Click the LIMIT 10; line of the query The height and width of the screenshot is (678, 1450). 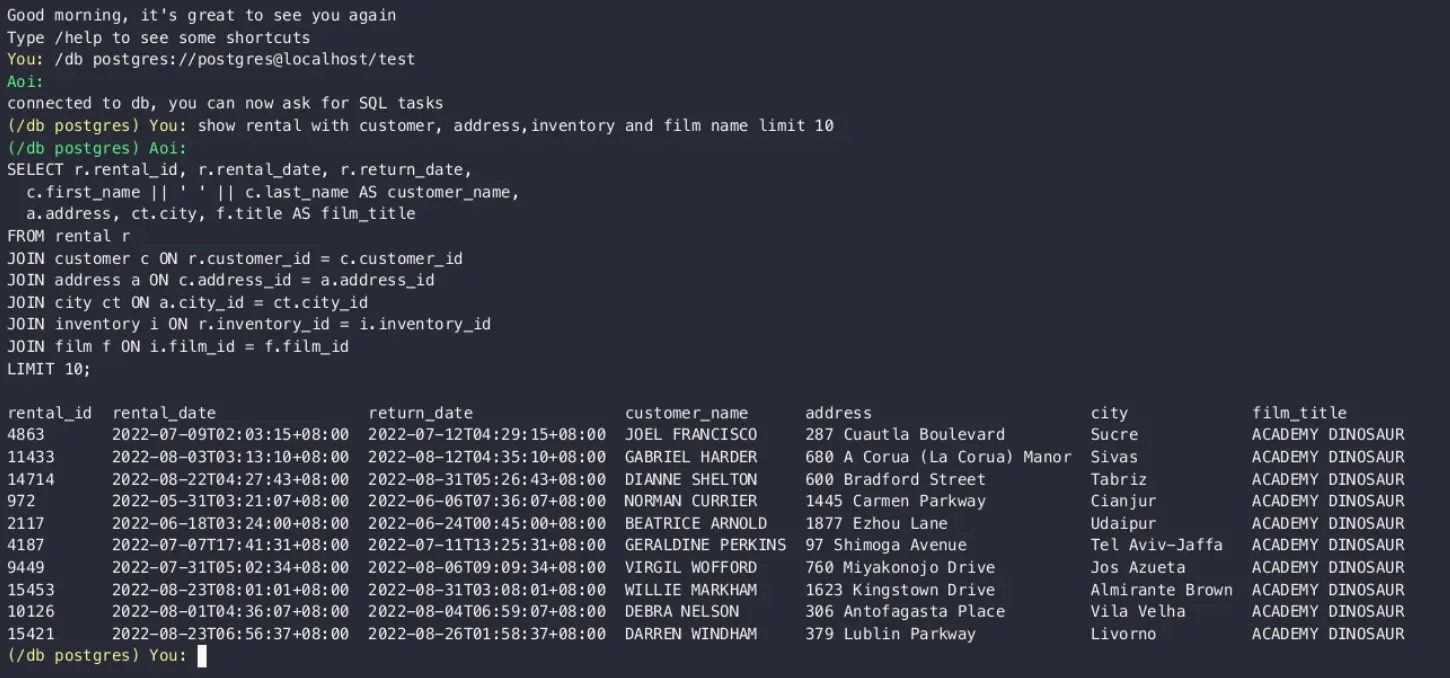[49, 369]
